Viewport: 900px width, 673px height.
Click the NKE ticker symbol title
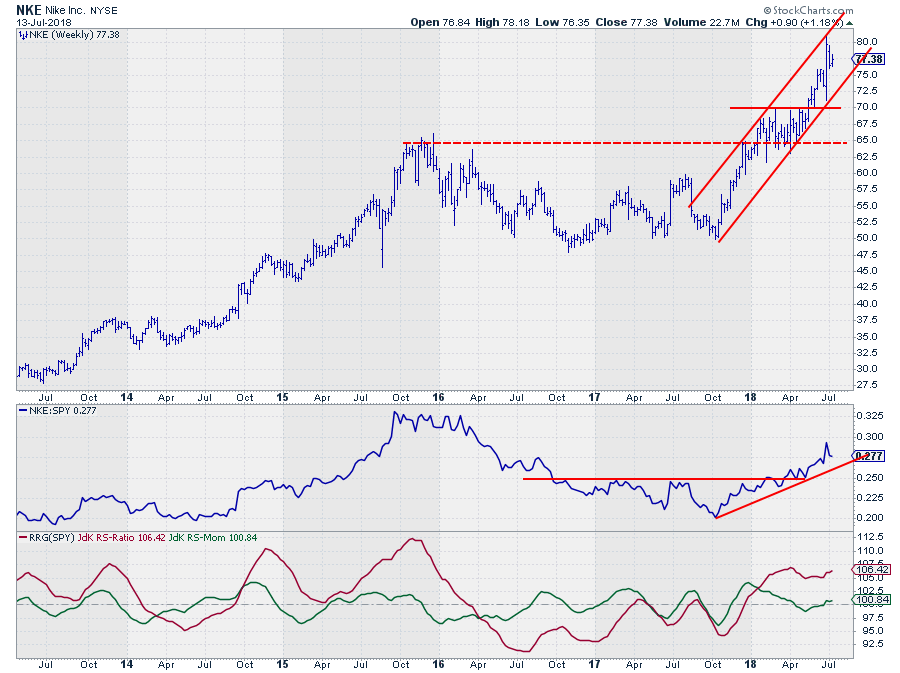point(30,8)
